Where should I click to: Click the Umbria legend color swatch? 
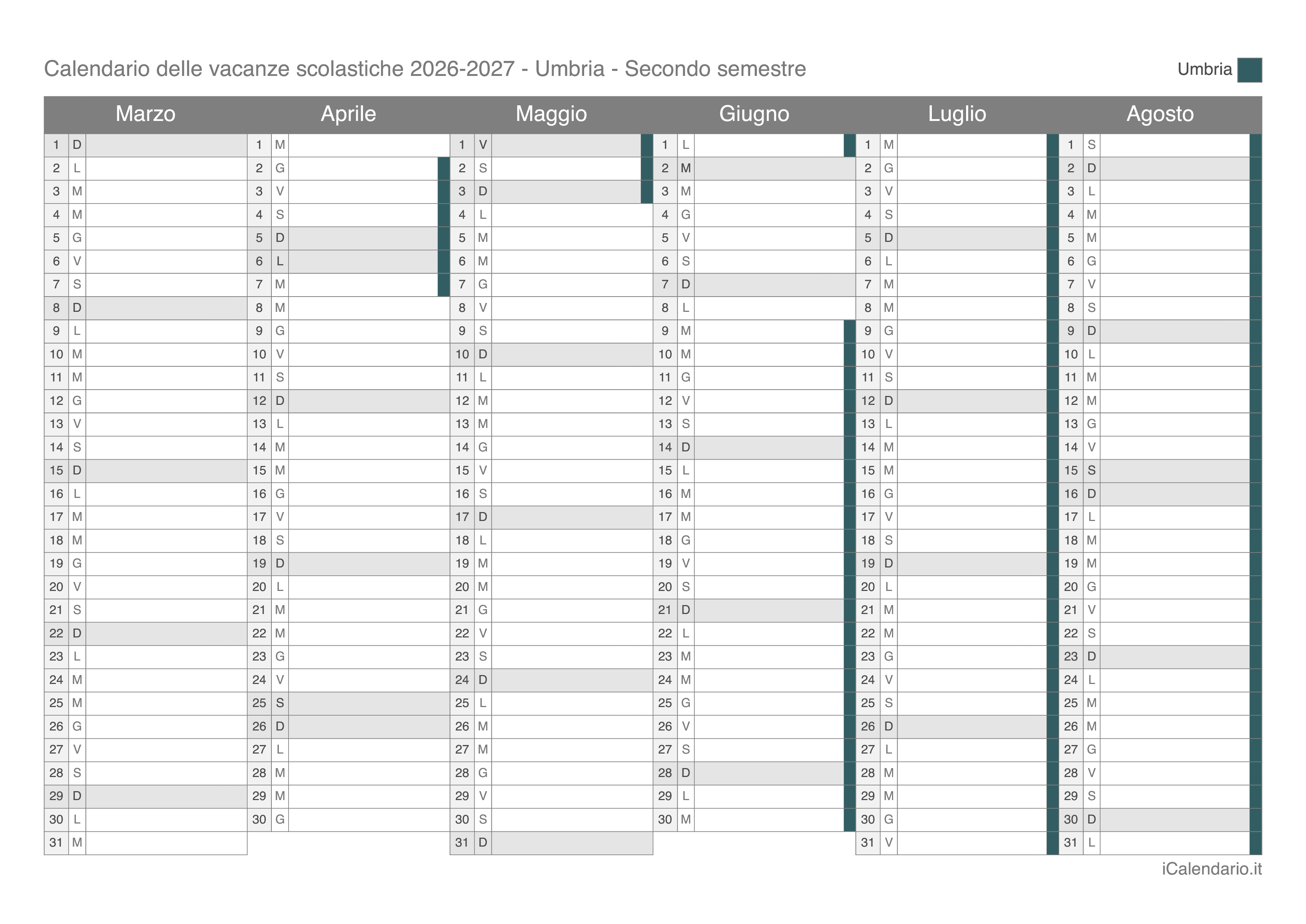tap(1249, 70)
